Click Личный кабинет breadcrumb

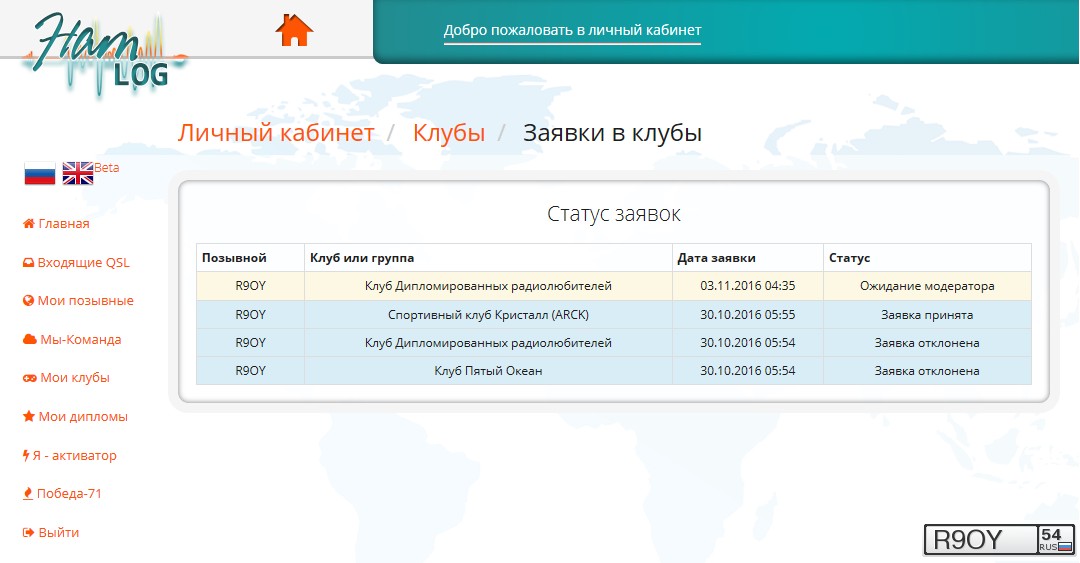tap(276, 133)
